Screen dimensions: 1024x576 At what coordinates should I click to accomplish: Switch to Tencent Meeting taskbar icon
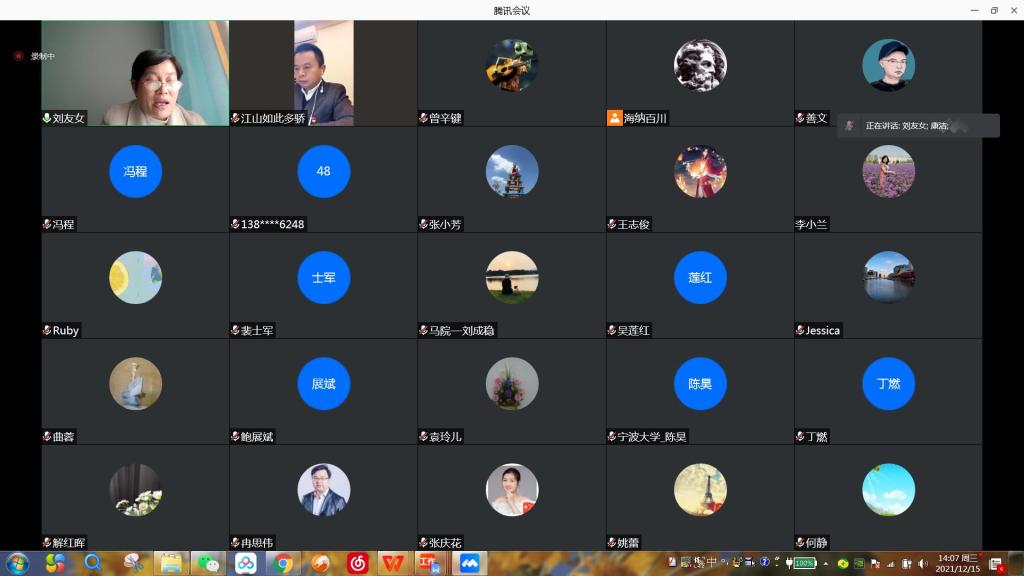coord(469,563)
